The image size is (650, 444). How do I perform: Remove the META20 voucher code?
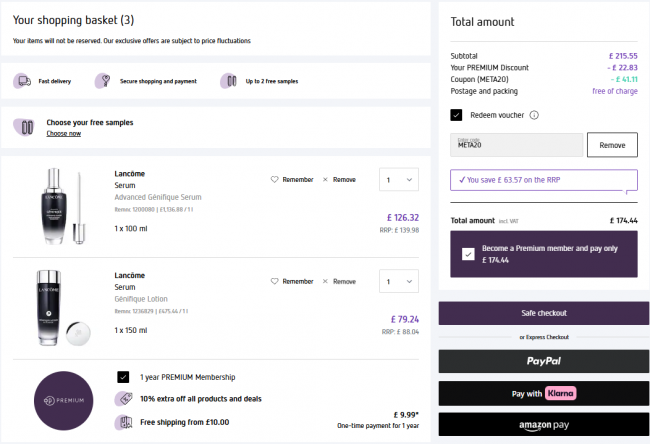tap(612, 145)
